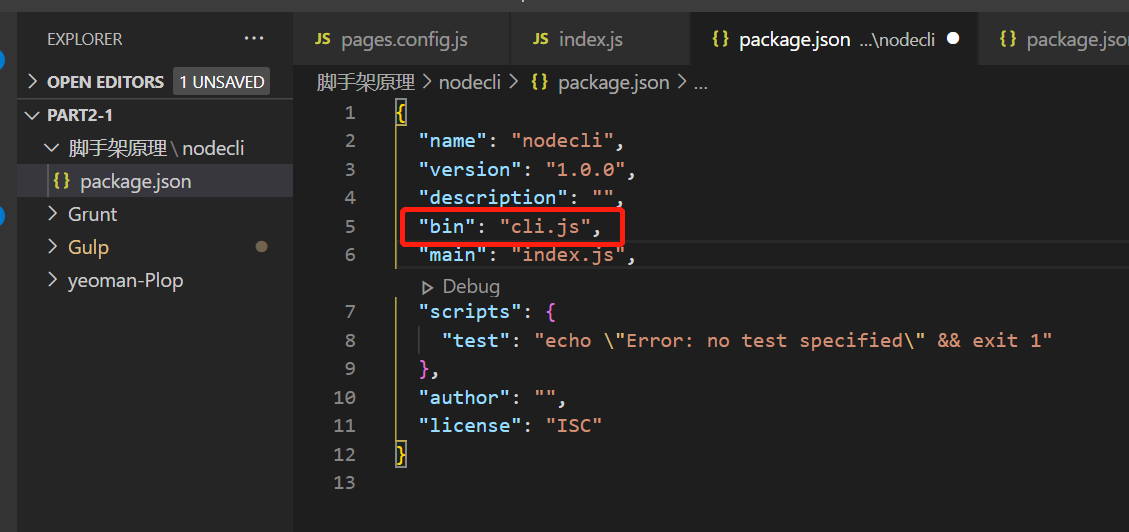Image resolution: width=1129 pixels, height=532 pixels.
Task: Click the Debug code lens link
Action: (x=470, y=287)
